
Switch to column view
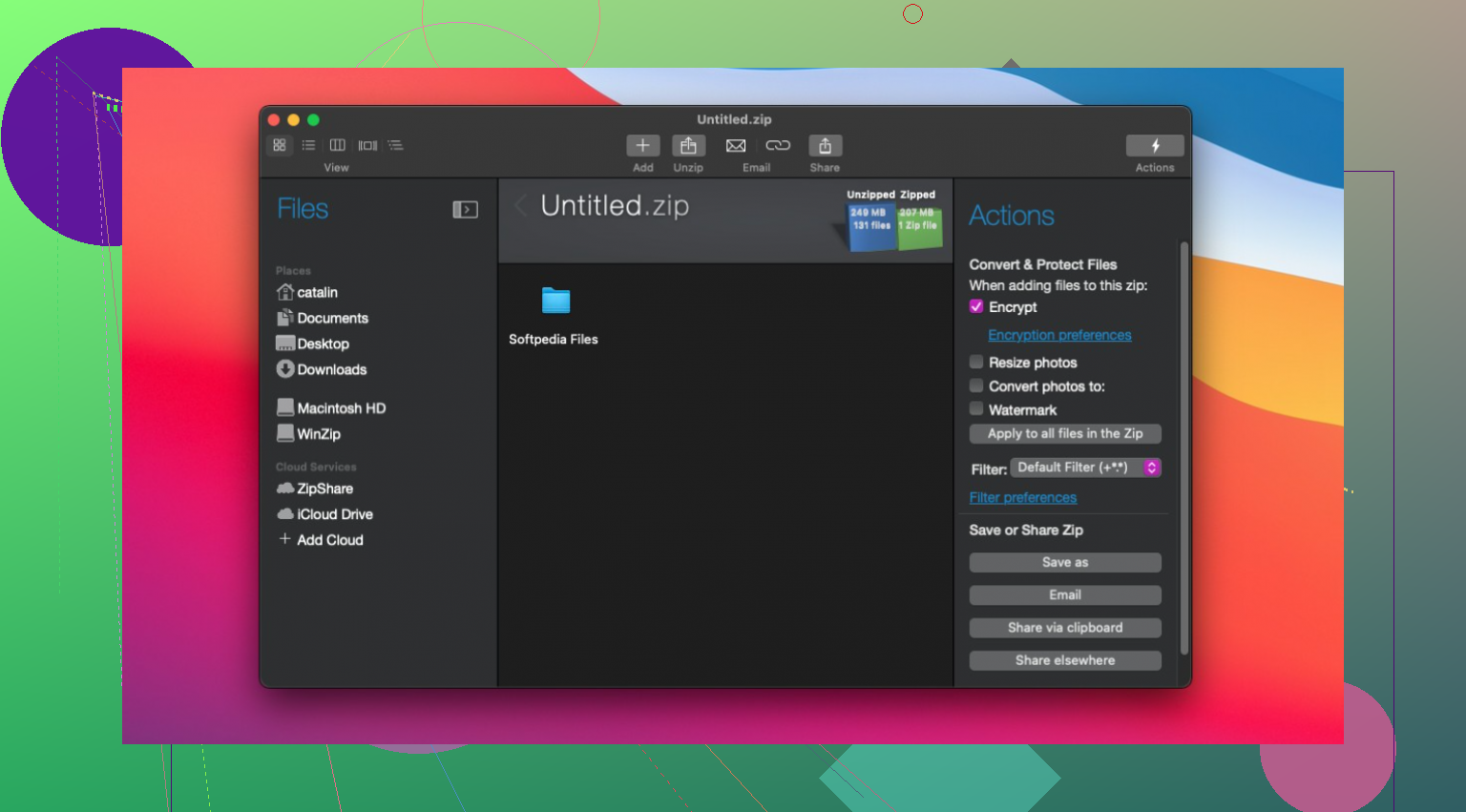click(x=338, y=145)
